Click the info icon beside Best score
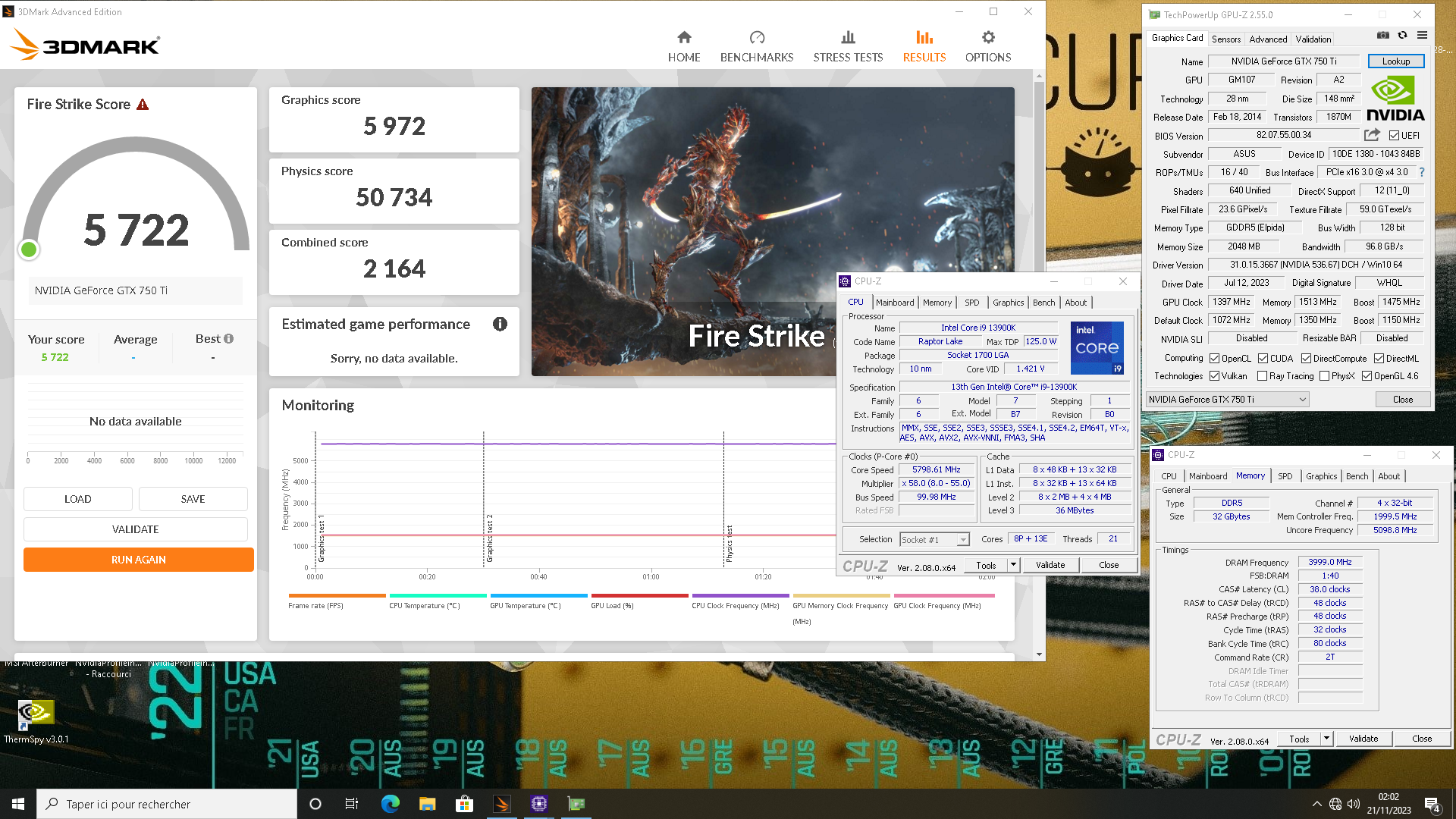Screen dimensions: 1456x819 tap(229, 339)
